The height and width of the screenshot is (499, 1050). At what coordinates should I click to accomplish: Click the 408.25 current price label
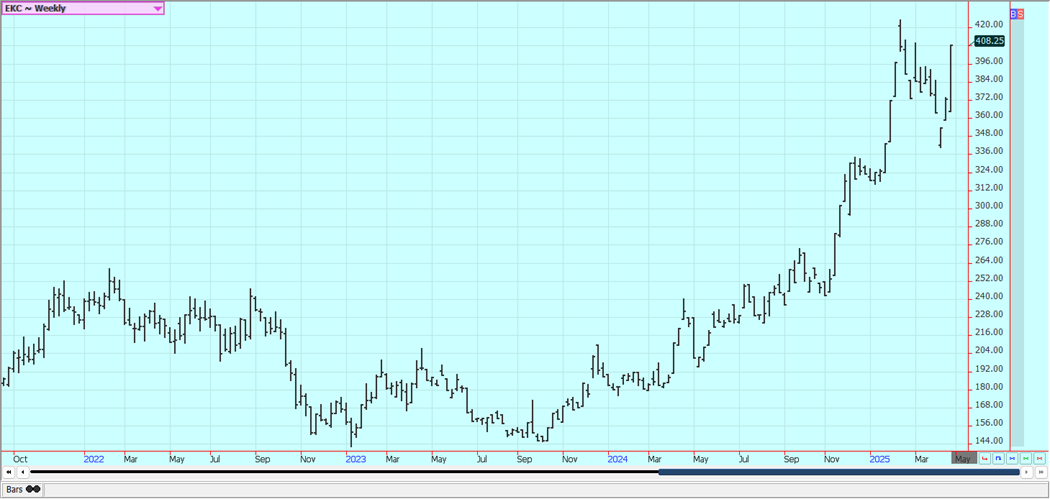tap(988, 41)
